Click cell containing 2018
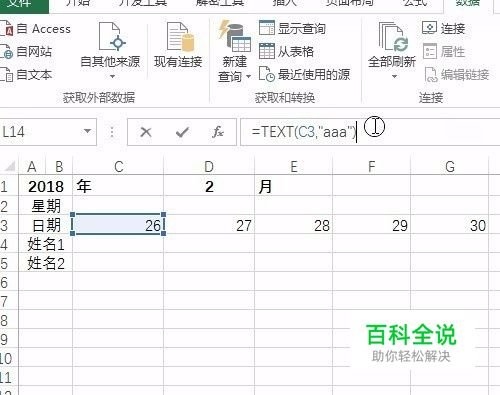The height and width of the screenshot is (395, 500). pos(46,186)
